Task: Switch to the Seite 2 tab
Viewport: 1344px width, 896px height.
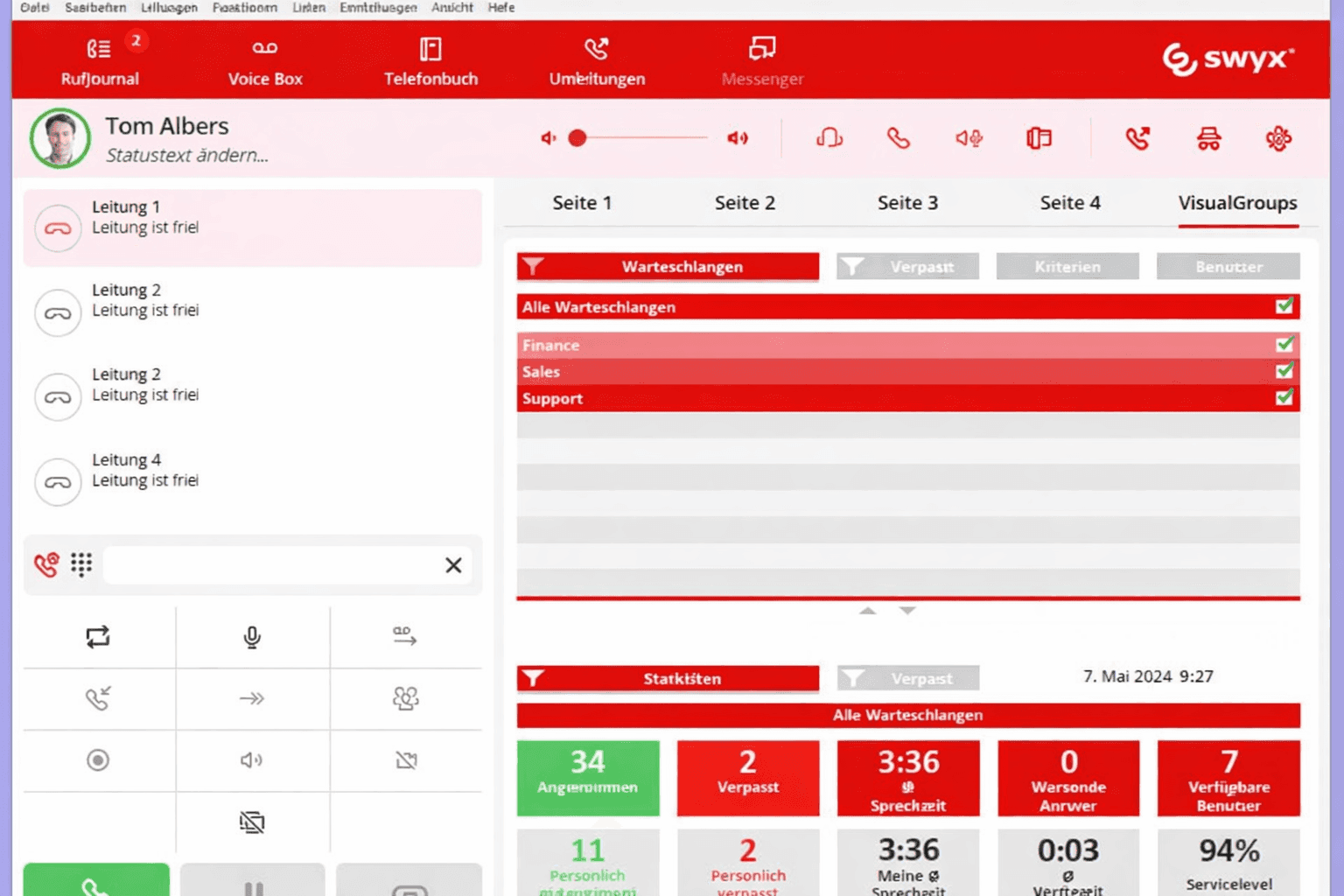Action: click(x=745, y=203)
